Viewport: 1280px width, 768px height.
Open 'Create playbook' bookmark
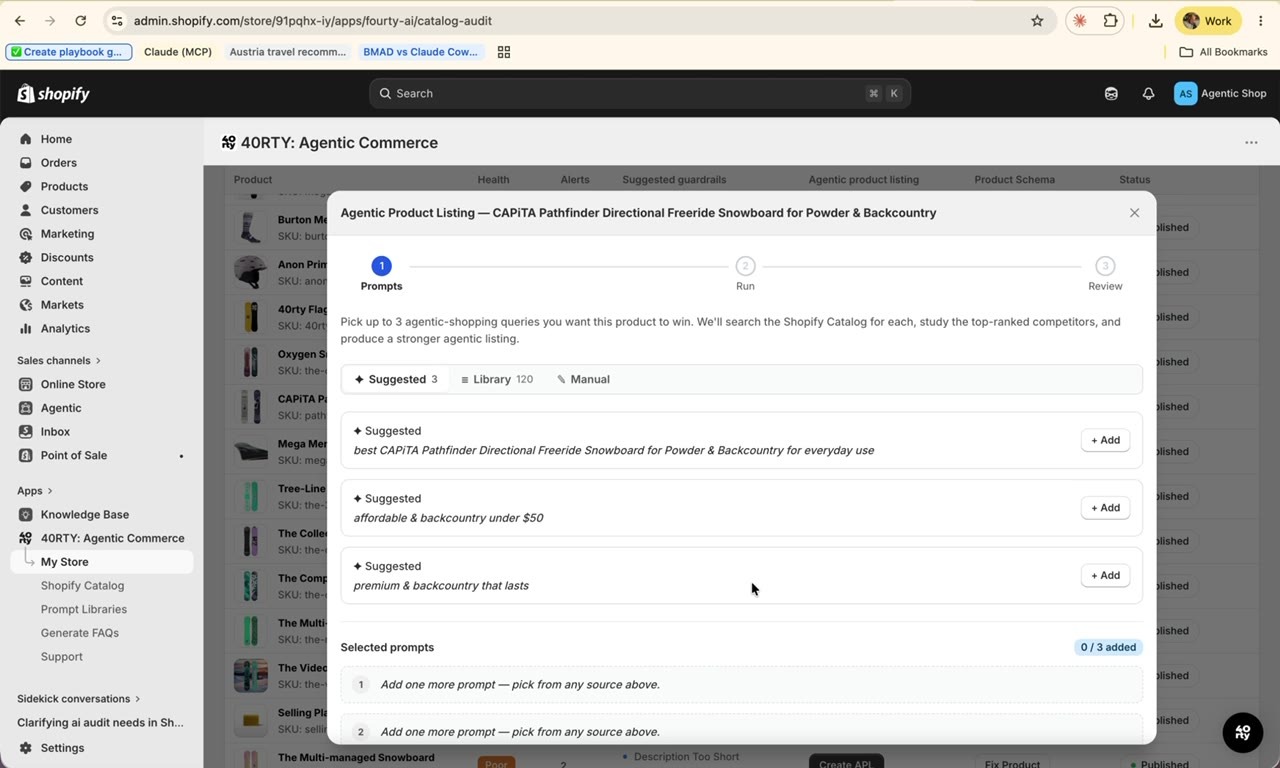pos(68,52)
